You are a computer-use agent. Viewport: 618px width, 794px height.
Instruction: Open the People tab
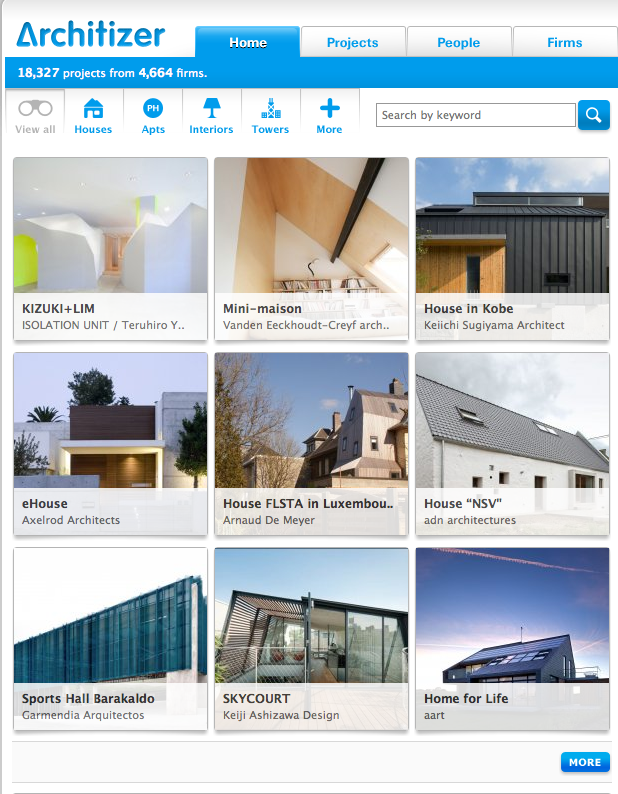(459, 43)
